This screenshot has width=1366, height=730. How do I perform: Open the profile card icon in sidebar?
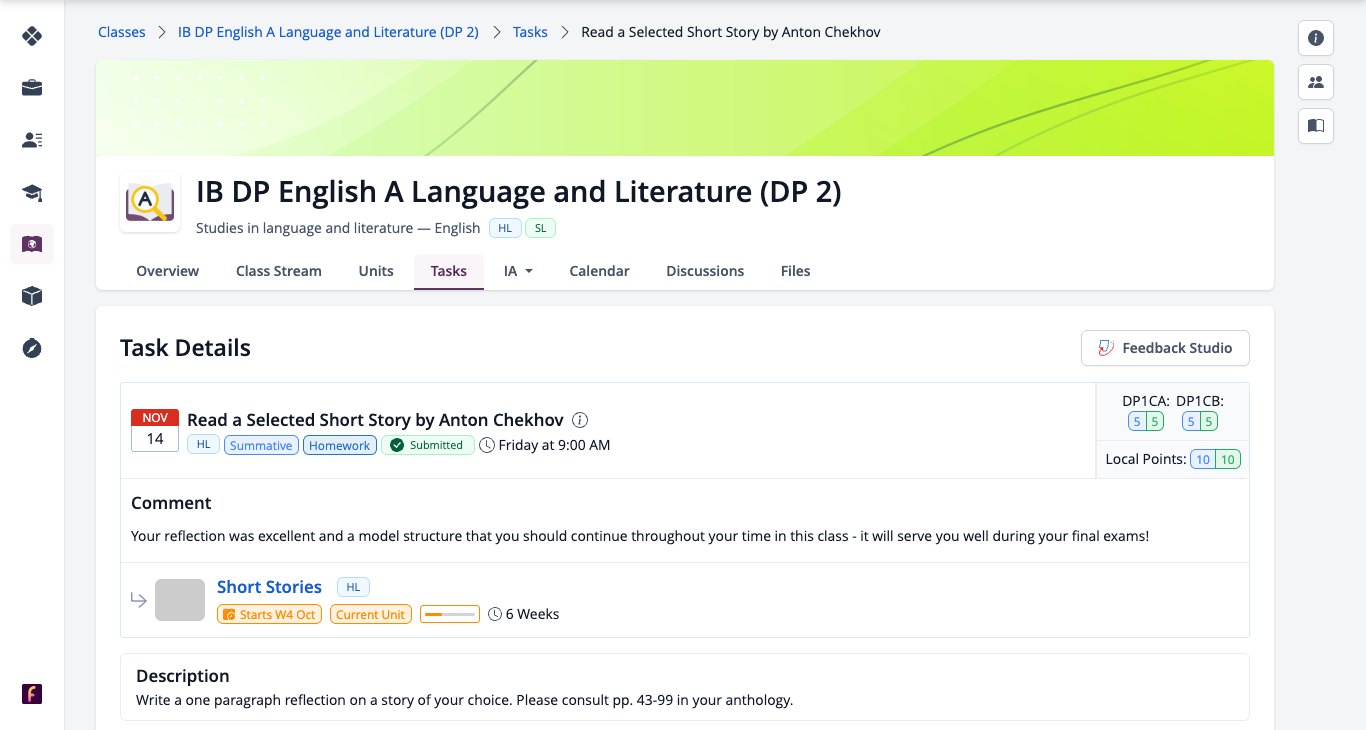tap(32, 140)
